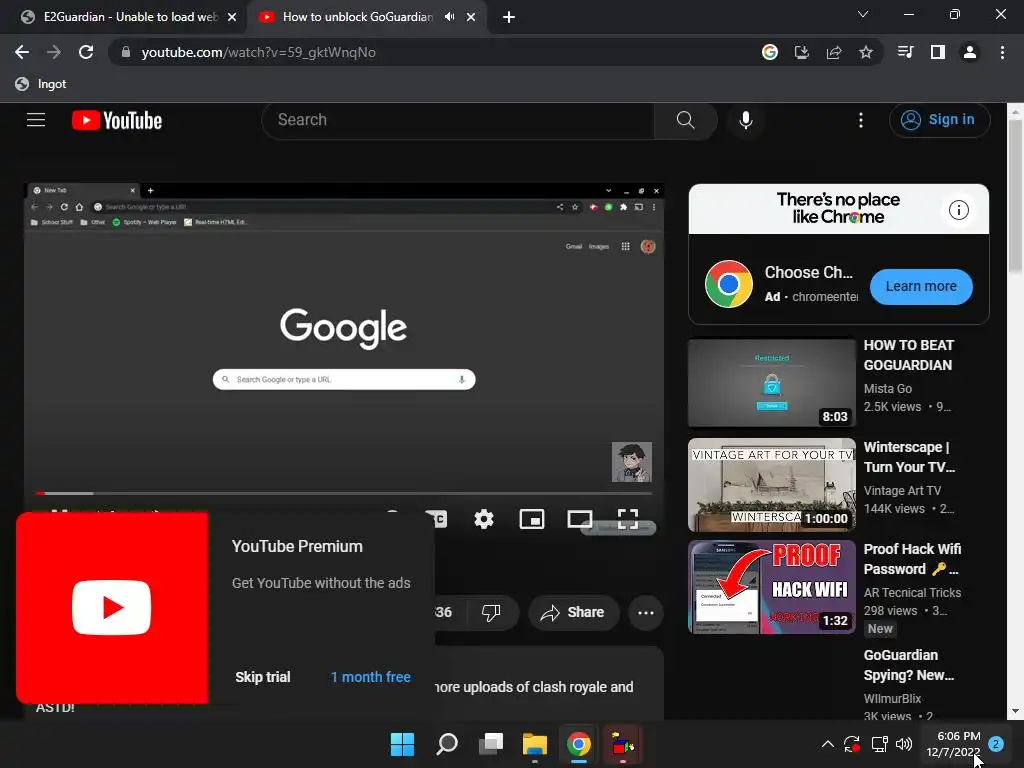Image resolution: width=1024 pixels, height=768 pixels.
Task: Seek on the video progress bar
Action: (x=344, y=493)
